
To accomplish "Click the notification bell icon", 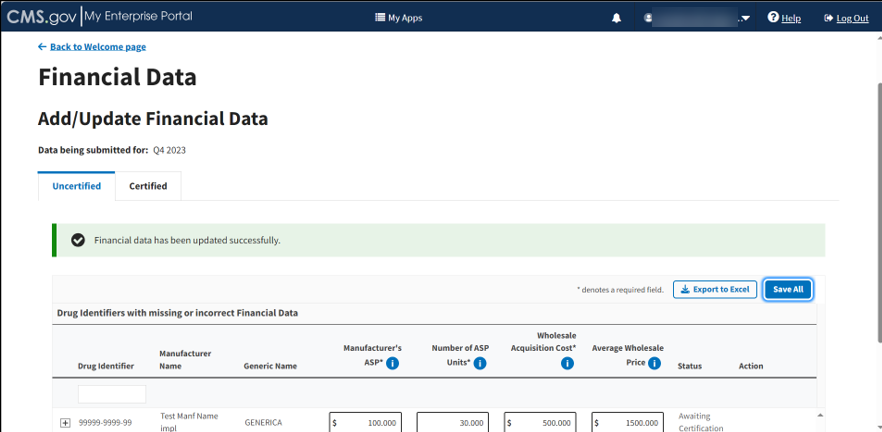I will pos(616,18).
